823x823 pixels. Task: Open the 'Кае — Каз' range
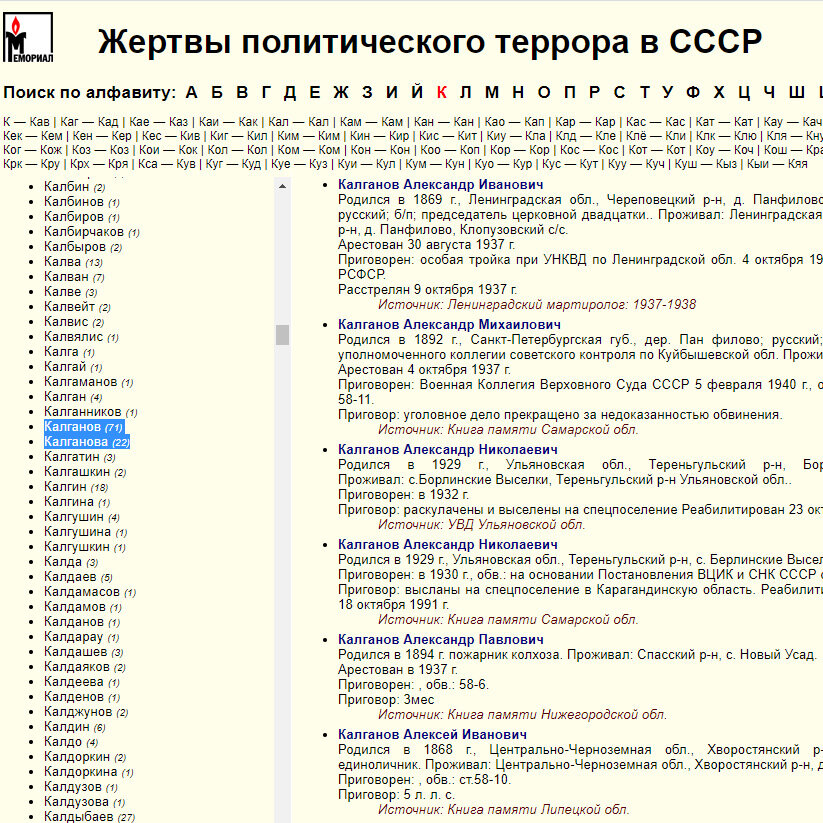[159, 122]
